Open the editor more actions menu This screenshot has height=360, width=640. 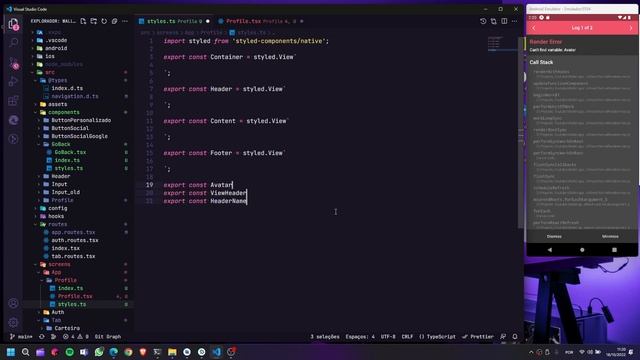[x=515, y=21]
